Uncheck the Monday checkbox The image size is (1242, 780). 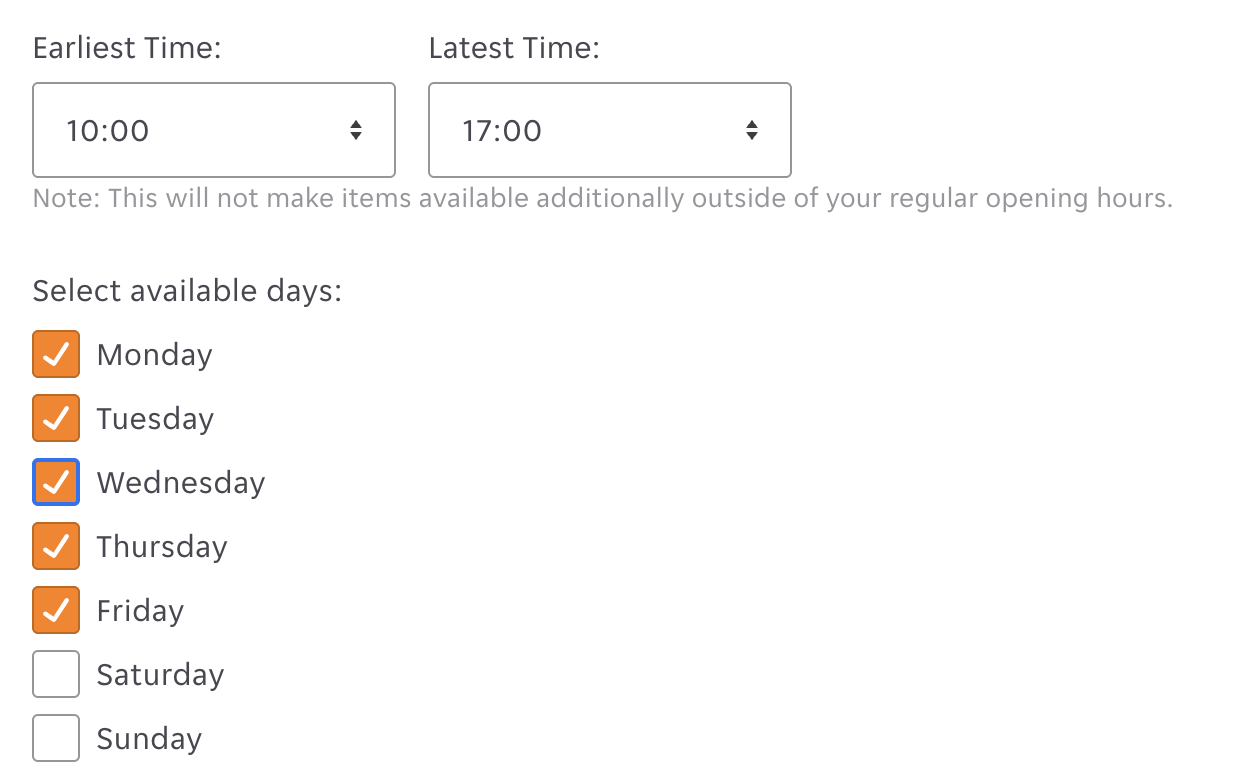click(56, 355)
